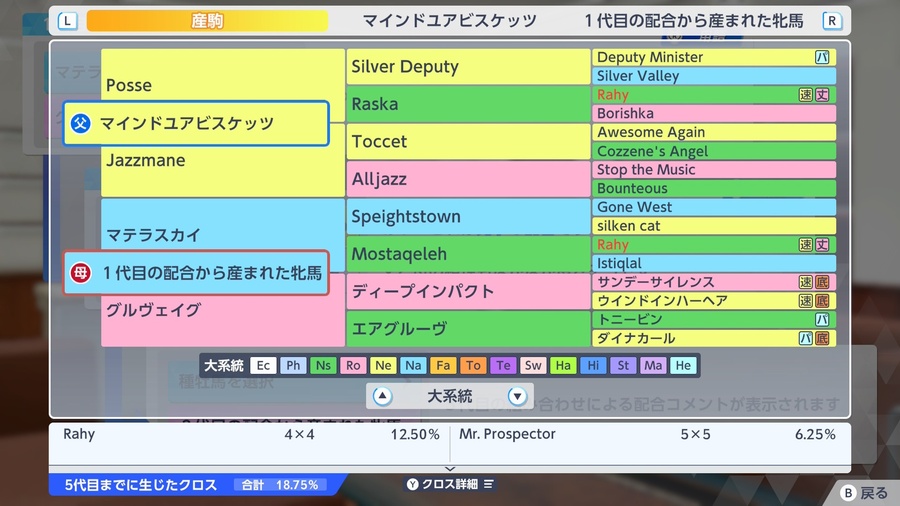This screenshot has height=506, width=900.
Task: Select the Hi lineage swatch
Action: pyautogui.click(x=593, y=365)
